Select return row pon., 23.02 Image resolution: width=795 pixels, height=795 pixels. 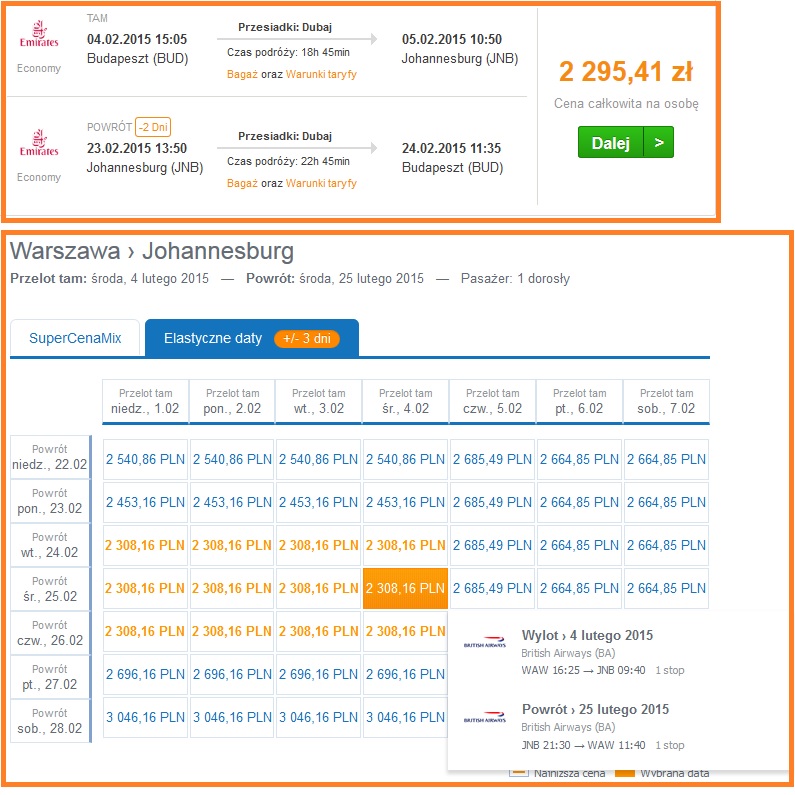coord(50,501)
